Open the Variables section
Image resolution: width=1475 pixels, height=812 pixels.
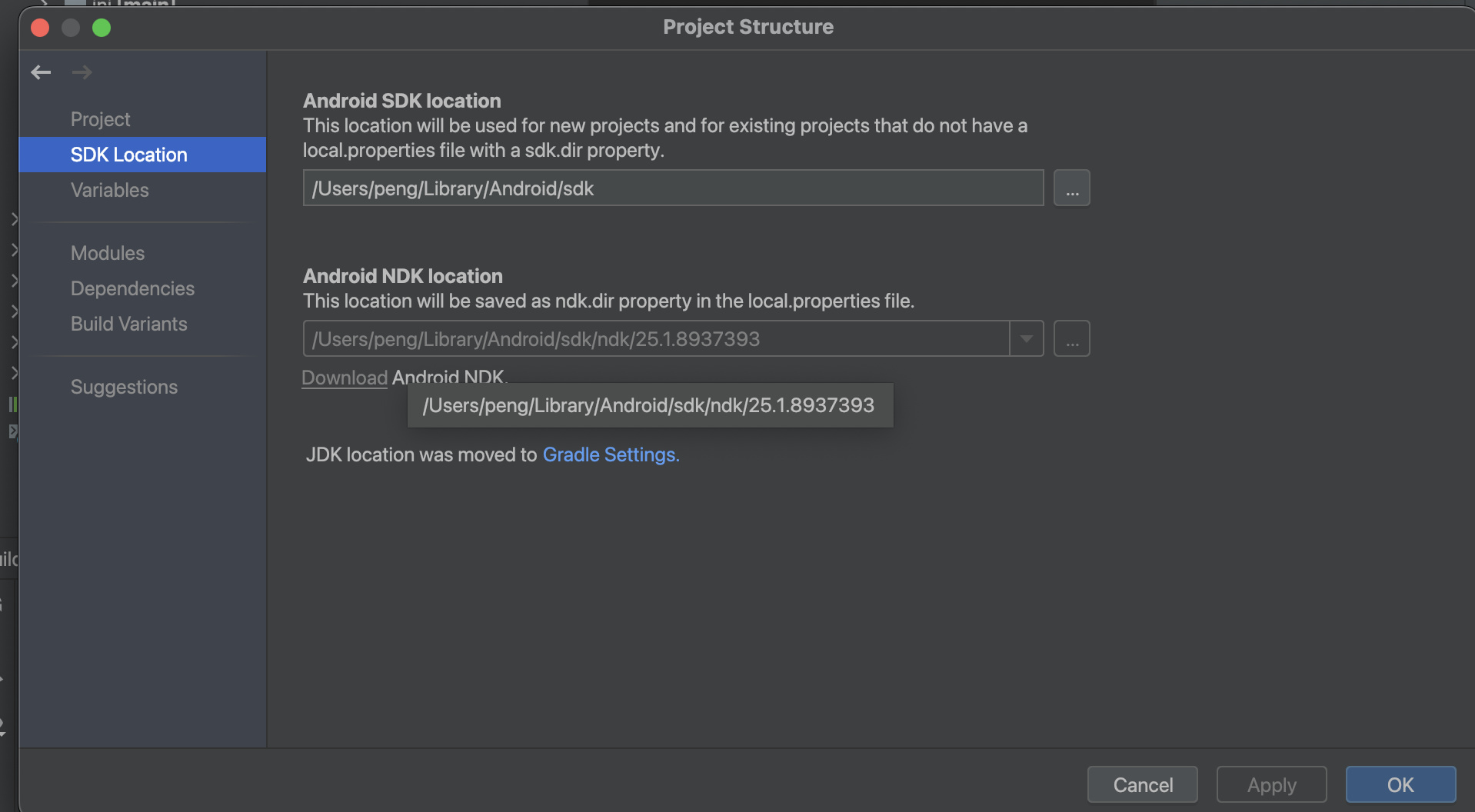coord(110,190)
